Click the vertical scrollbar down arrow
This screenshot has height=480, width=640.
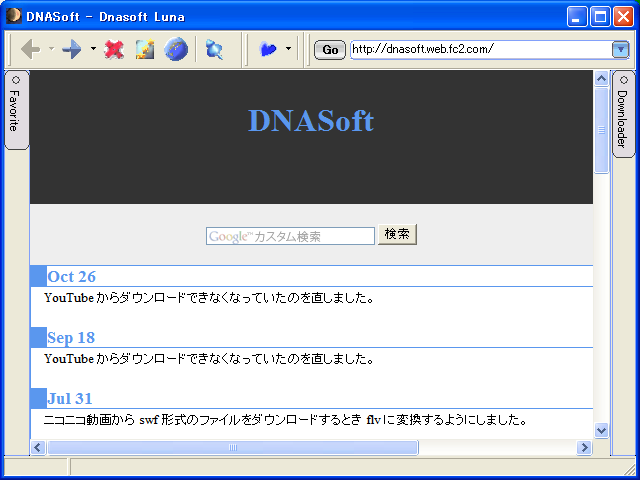click(x=601, y=430)
